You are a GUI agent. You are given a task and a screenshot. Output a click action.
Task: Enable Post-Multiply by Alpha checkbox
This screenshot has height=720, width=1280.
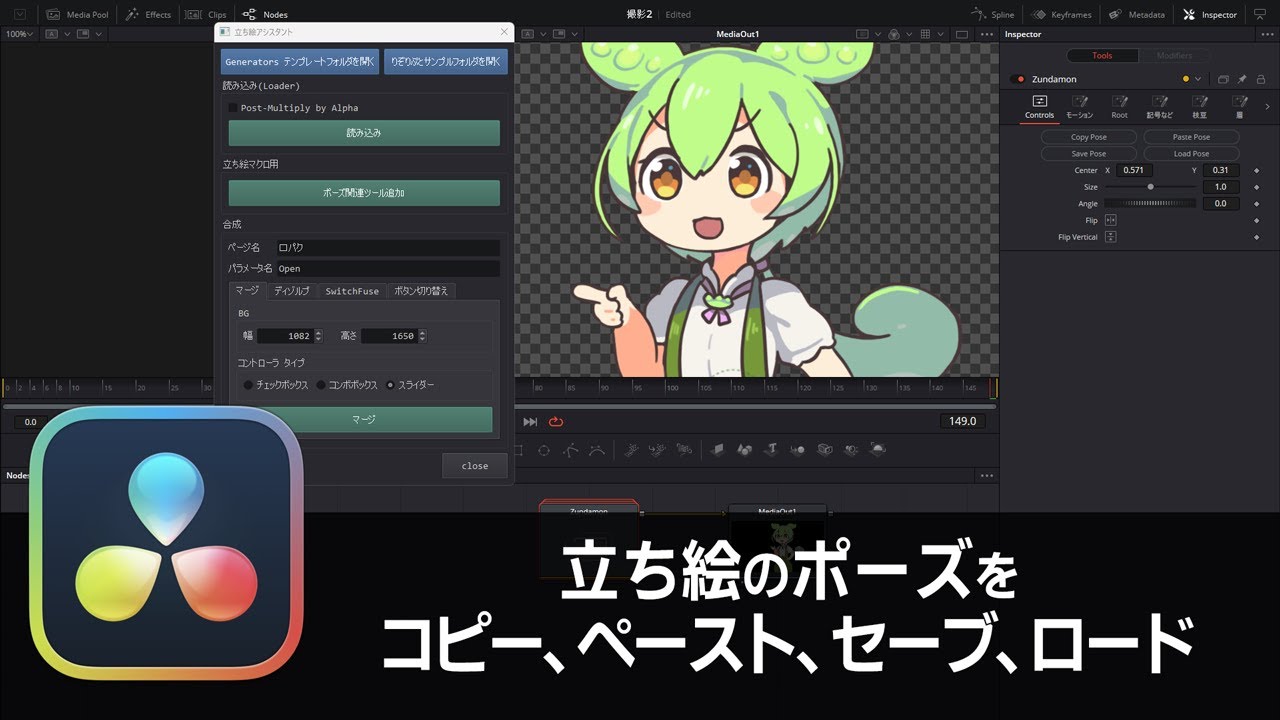click(233, 108)
